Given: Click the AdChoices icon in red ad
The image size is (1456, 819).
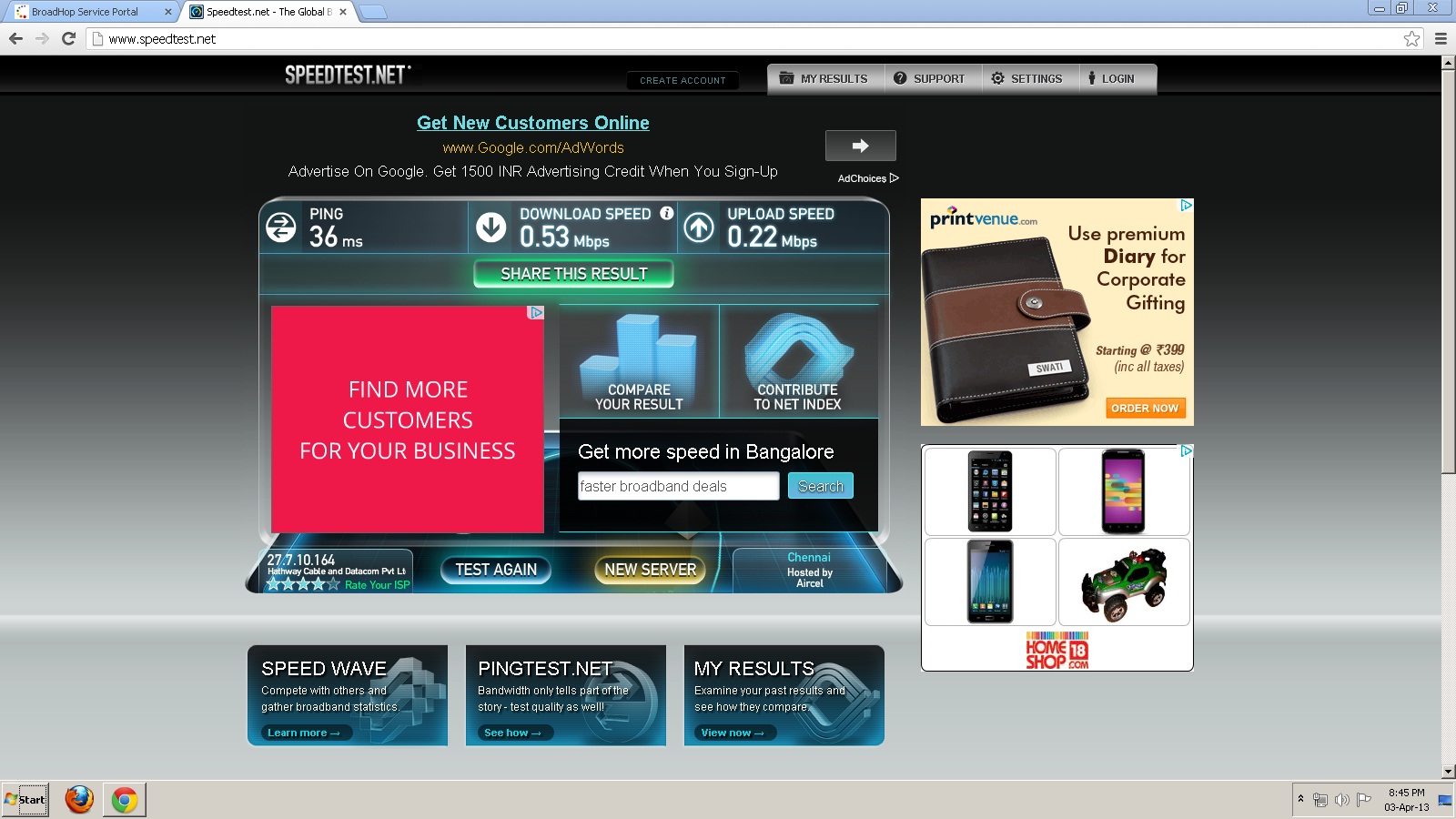Looking at the screenshot, I should tap(536, 312).
